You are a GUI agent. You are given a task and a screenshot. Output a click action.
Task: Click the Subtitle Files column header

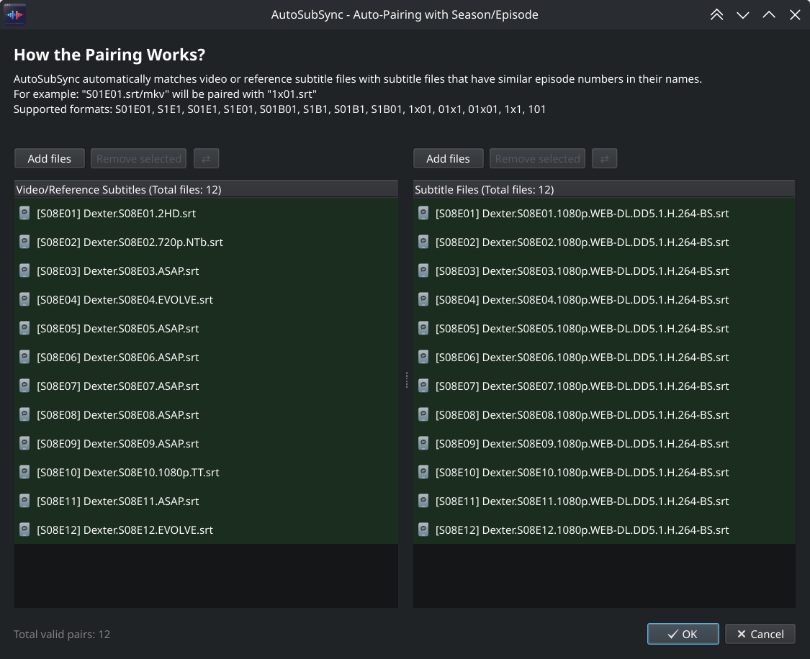pyautogui.click(x=604, y=189)
